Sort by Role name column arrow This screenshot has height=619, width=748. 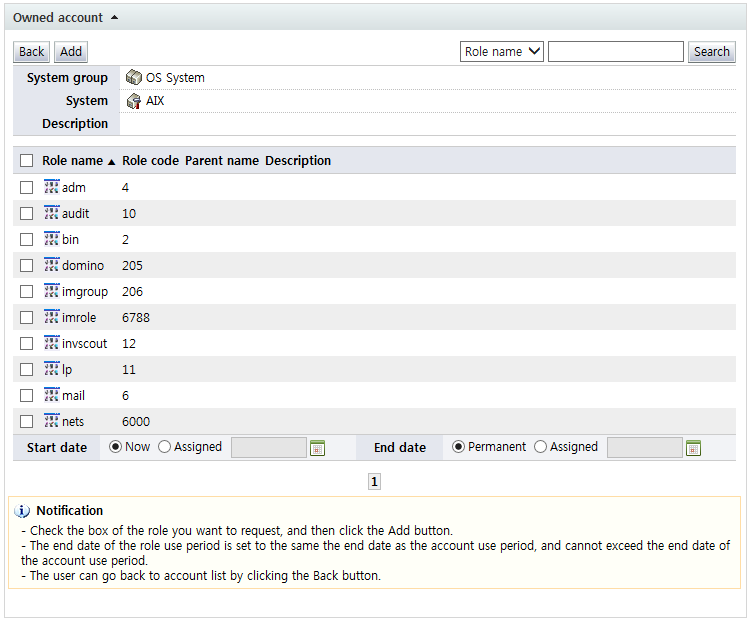click(112, 162)
